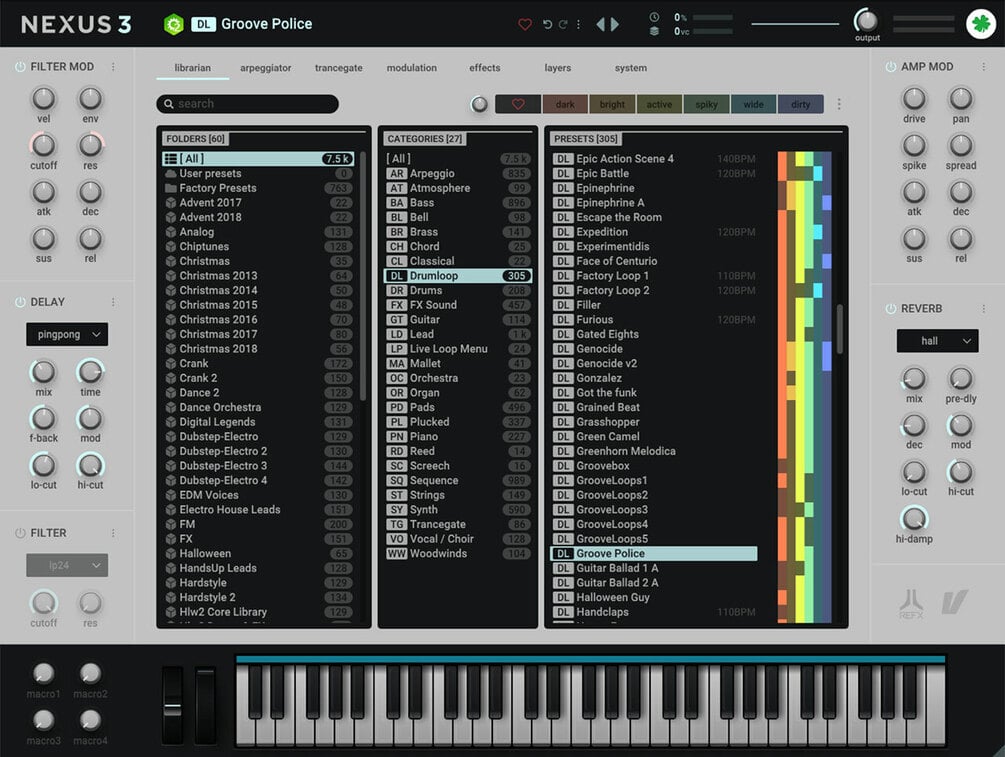
Task: Toggle the bright tag filter
Action: 612,104
